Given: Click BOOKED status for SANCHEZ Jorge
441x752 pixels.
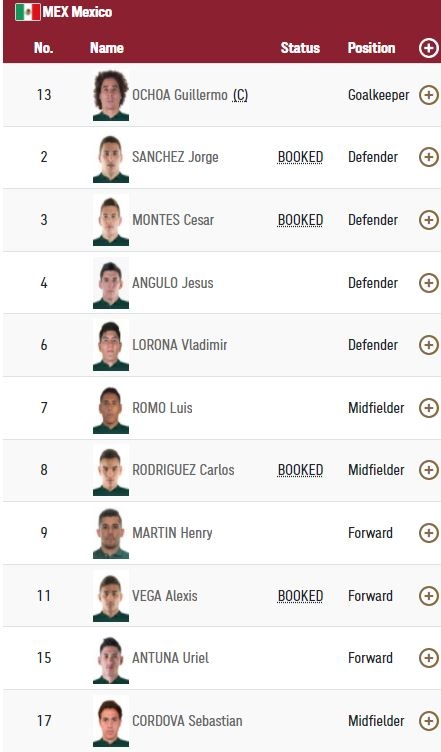Looking at the screenshot, I should coord(300,157).
